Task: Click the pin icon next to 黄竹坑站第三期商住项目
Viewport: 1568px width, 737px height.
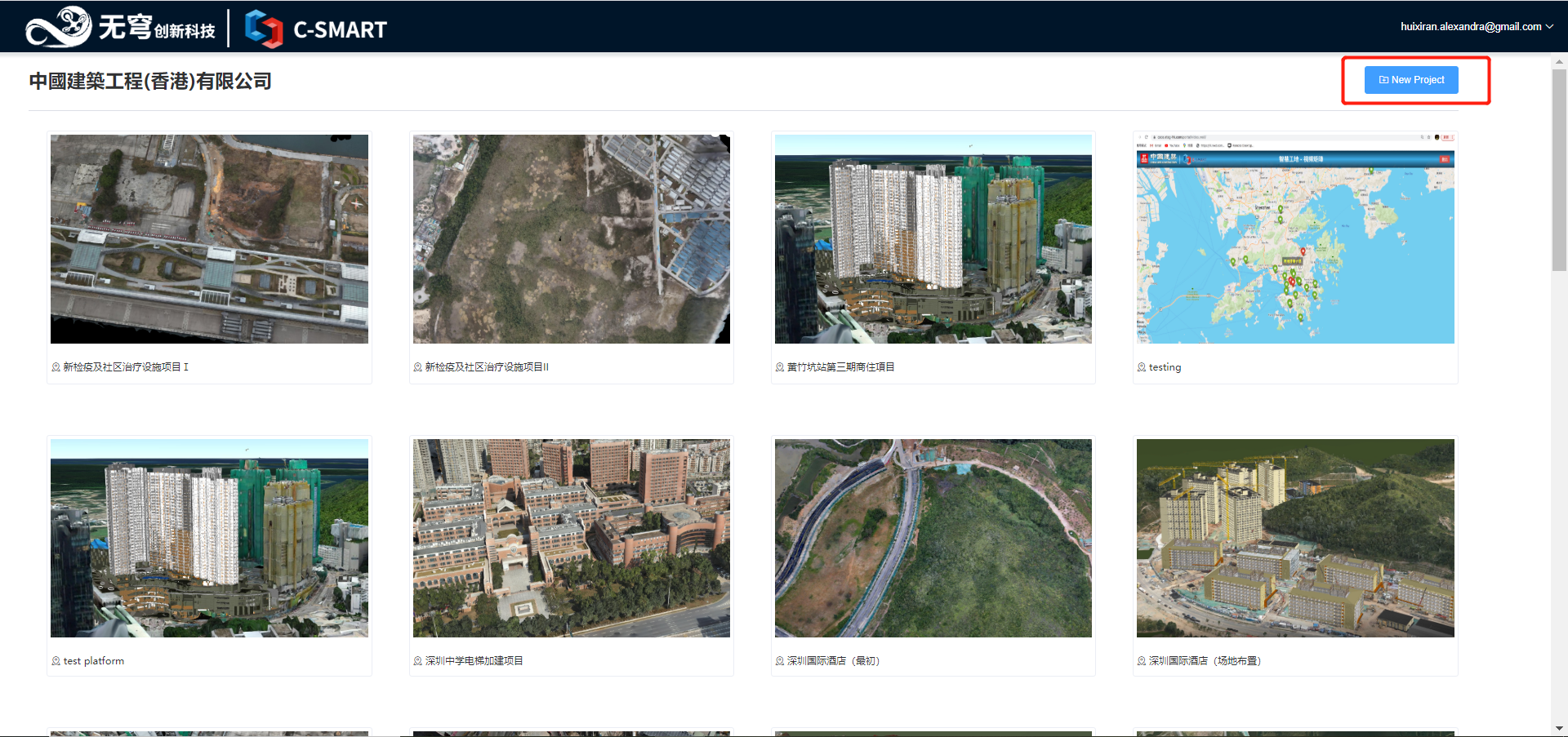Action: [780, 367]
